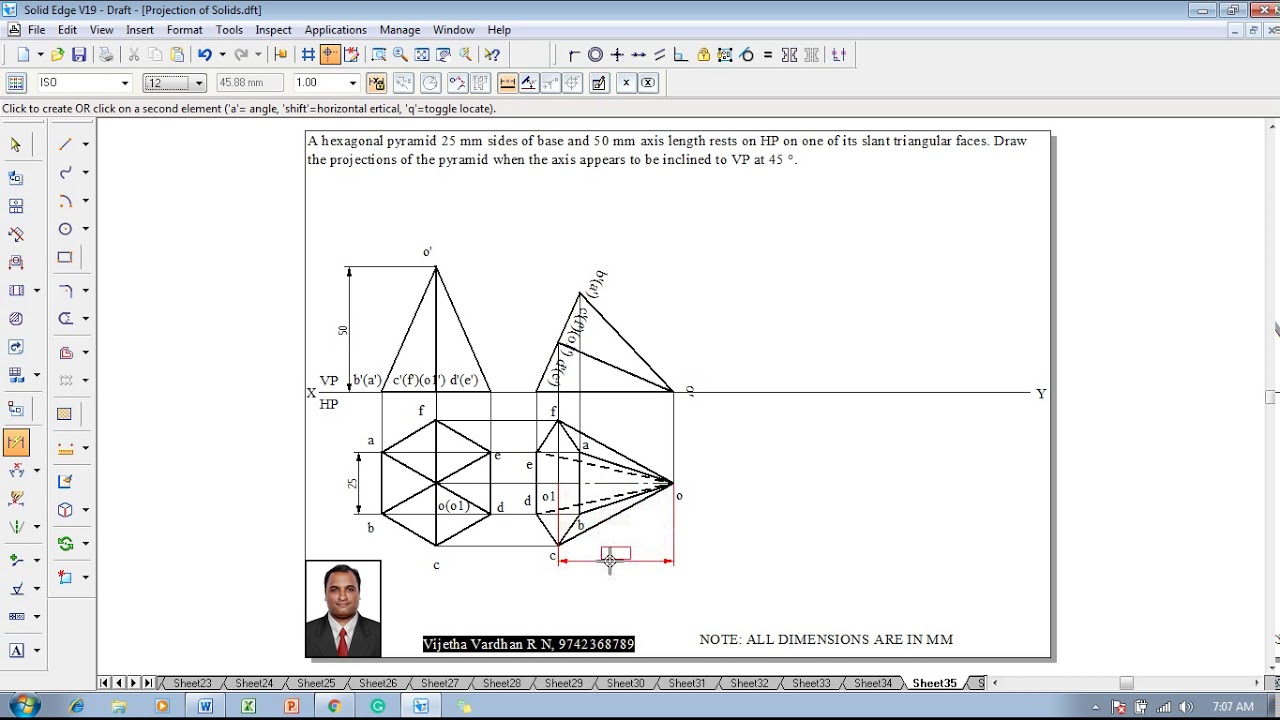Open the Windows Start button
The image size is (1280, 720).
[24, 706]
